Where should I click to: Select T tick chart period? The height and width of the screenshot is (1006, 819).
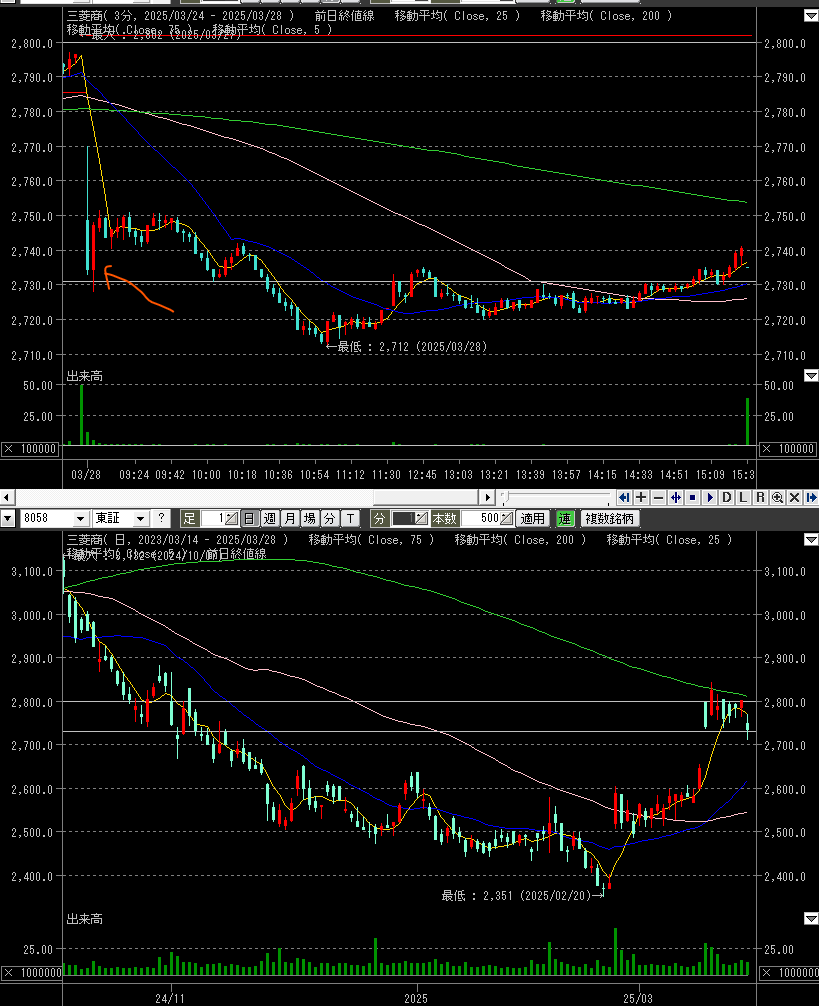click(350, 518)
